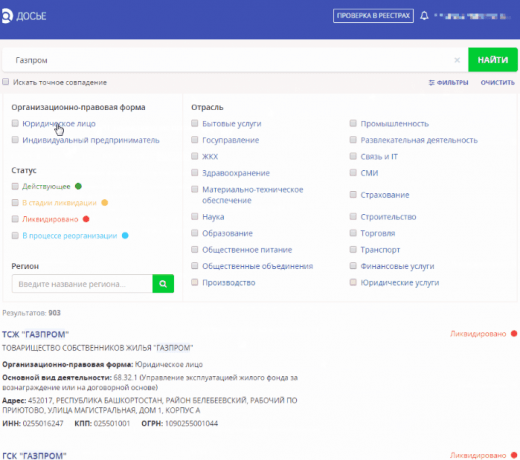Select Связь и IT checkbox
This screenshot has height=460, width=520.
click(353, 156)
